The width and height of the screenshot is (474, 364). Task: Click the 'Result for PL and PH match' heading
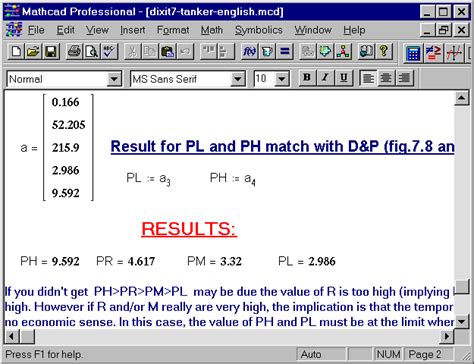pos(282,147)
